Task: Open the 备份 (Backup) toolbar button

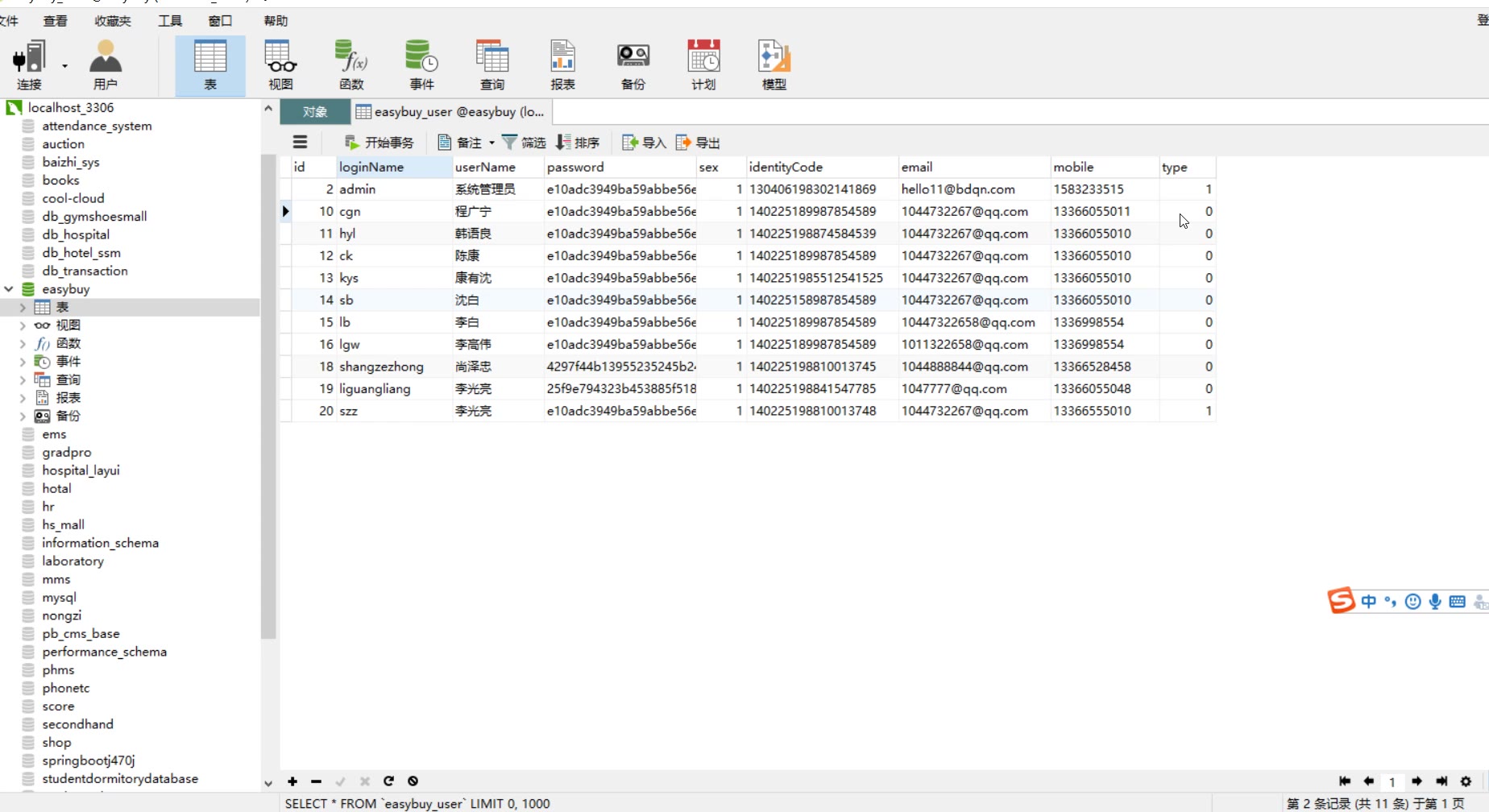Action: click(x=633, y=64)
